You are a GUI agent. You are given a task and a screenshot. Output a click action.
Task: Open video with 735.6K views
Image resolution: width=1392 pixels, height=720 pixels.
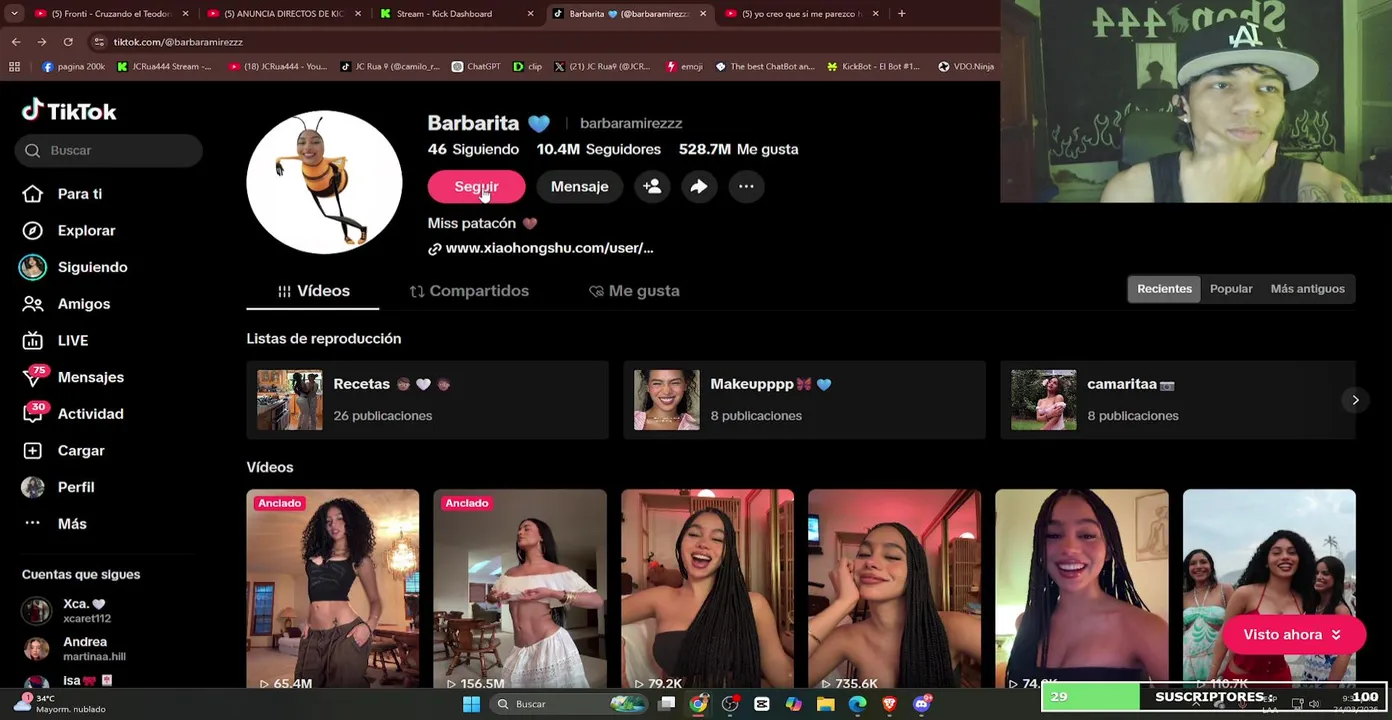(894, 590)
